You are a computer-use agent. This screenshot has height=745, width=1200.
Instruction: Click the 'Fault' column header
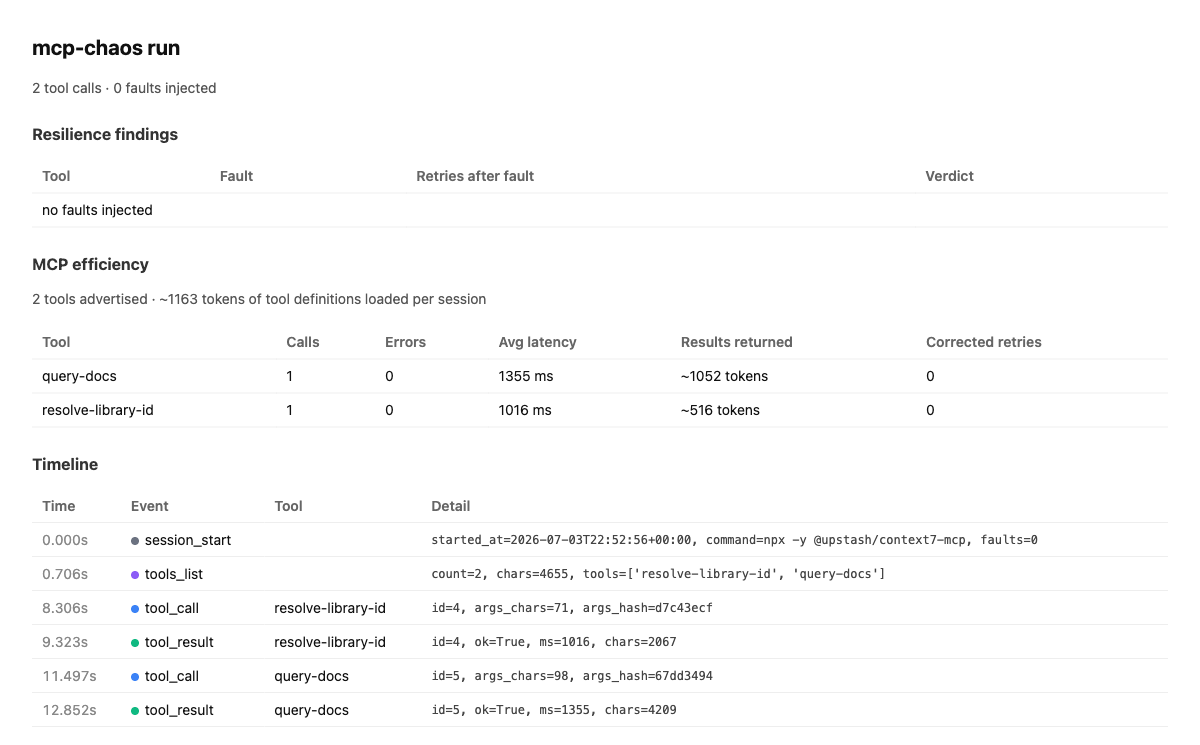click(236, 176)
